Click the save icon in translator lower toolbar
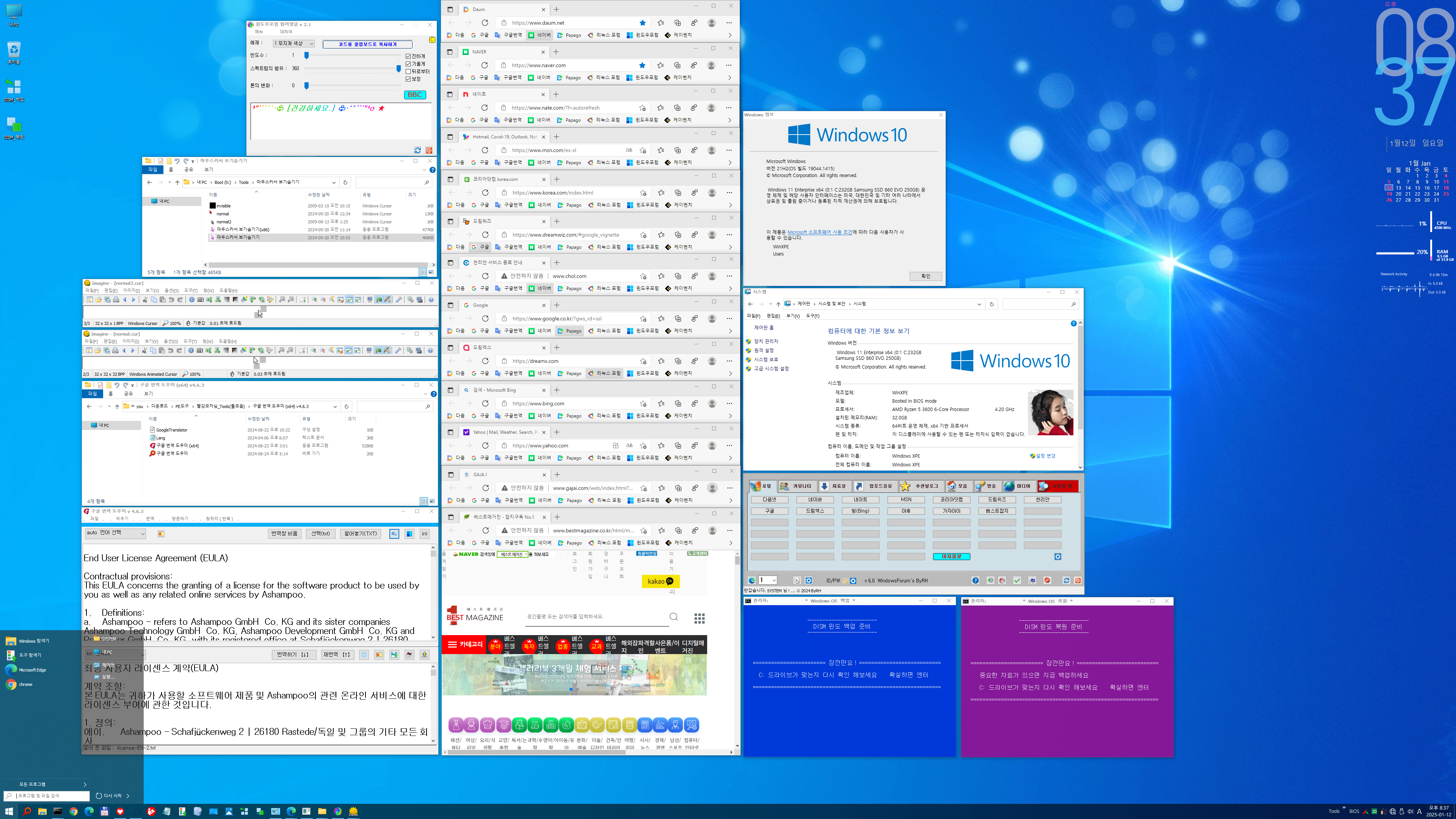The height and width of the screenshot is (819, 1456). click(x=394, y=654)
